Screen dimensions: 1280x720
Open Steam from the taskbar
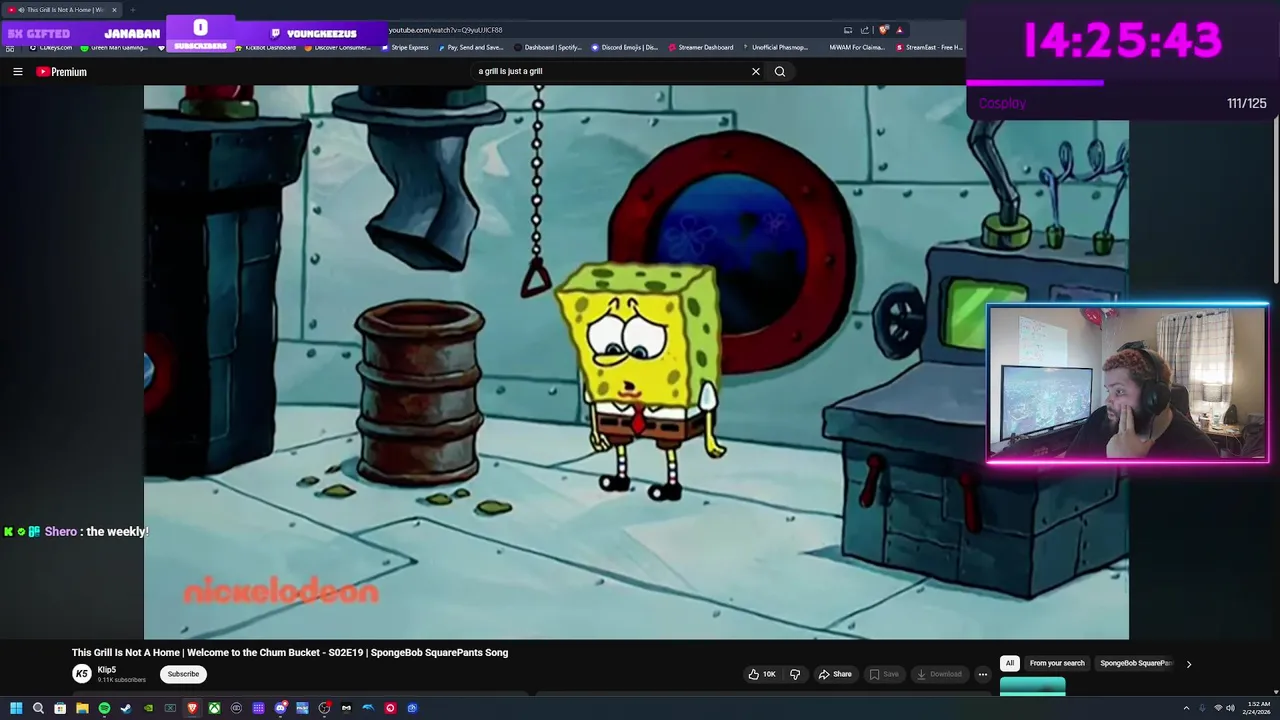click(x=126, y=708)
